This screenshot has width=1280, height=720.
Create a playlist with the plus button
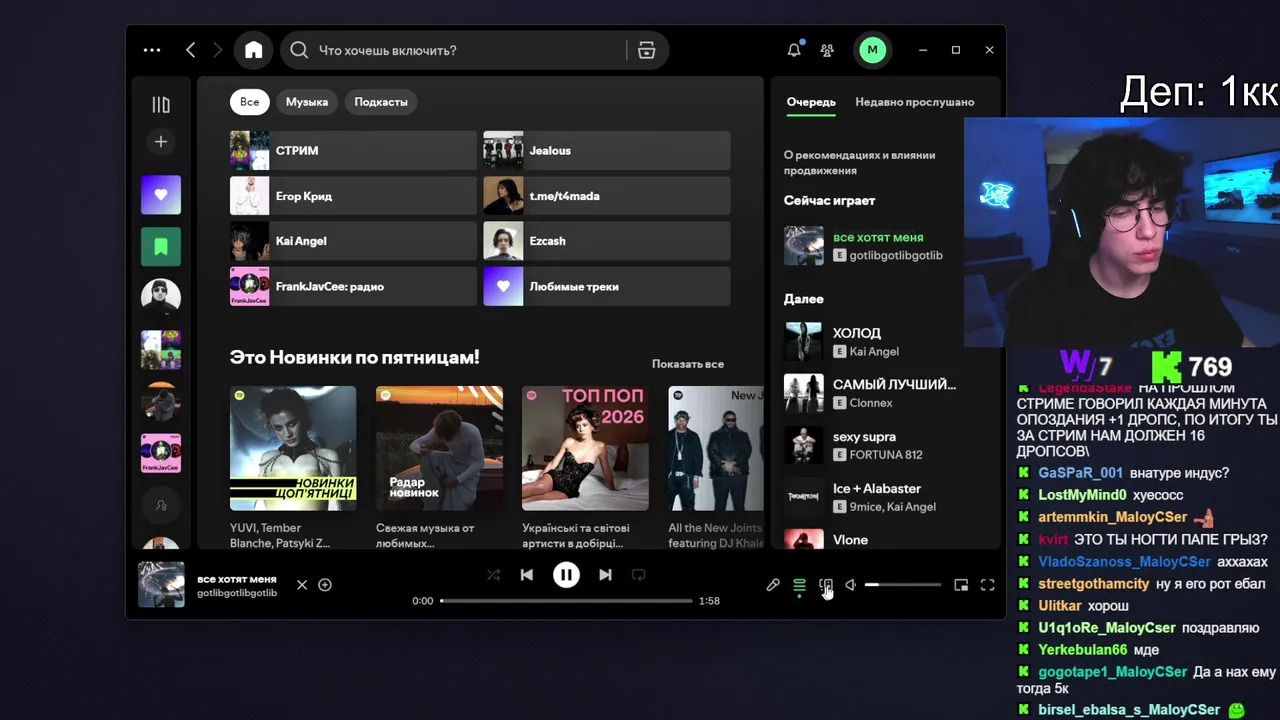161,142
